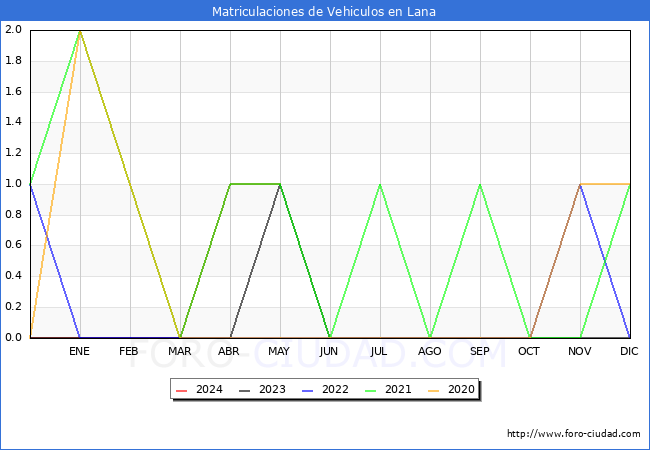Click the 2.0 value on the y-axis
Screen dimensions: 650x450
(x=13, y=29)
